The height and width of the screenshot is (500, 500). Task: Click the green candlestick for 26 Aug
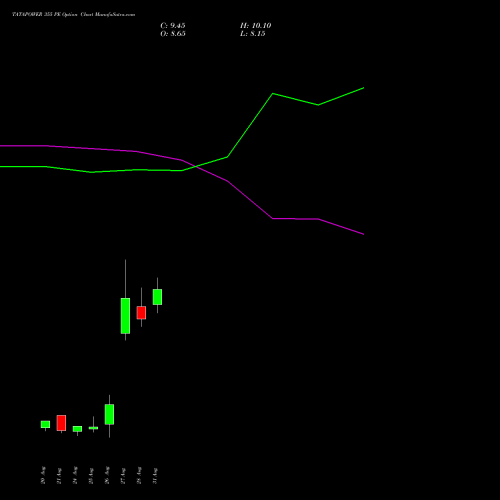[x=109, y=414]
